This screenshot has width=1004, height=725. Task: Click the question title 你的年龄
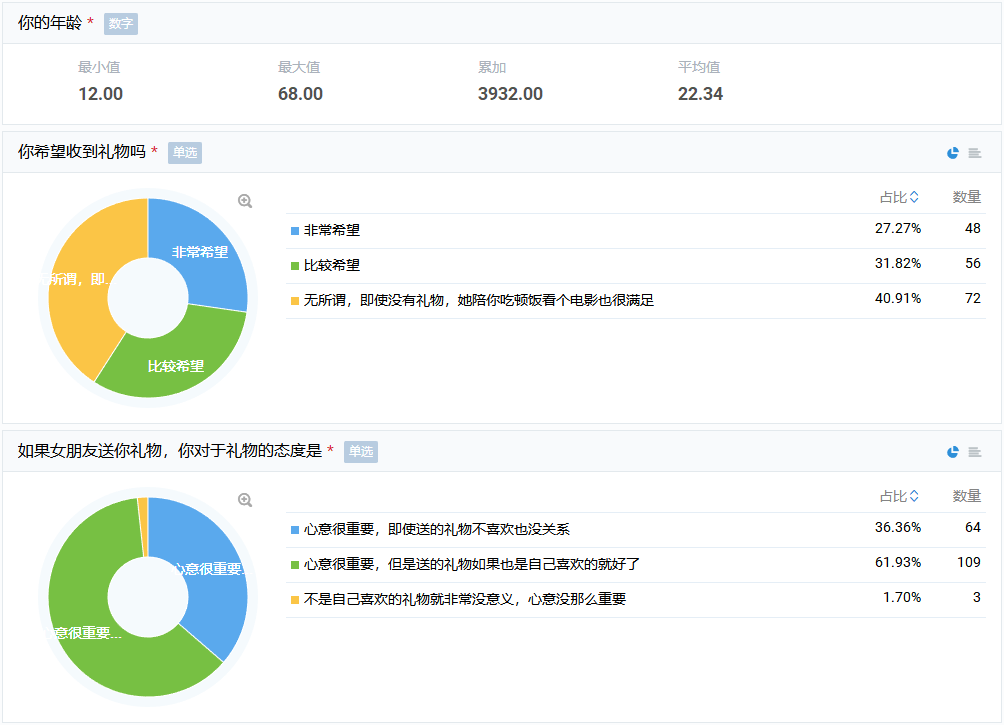coord(50,23)
